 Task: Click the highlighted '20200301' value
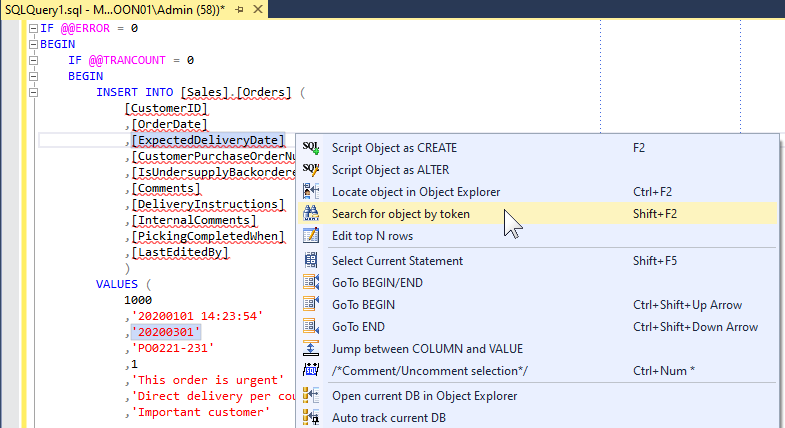pos(166,332)
